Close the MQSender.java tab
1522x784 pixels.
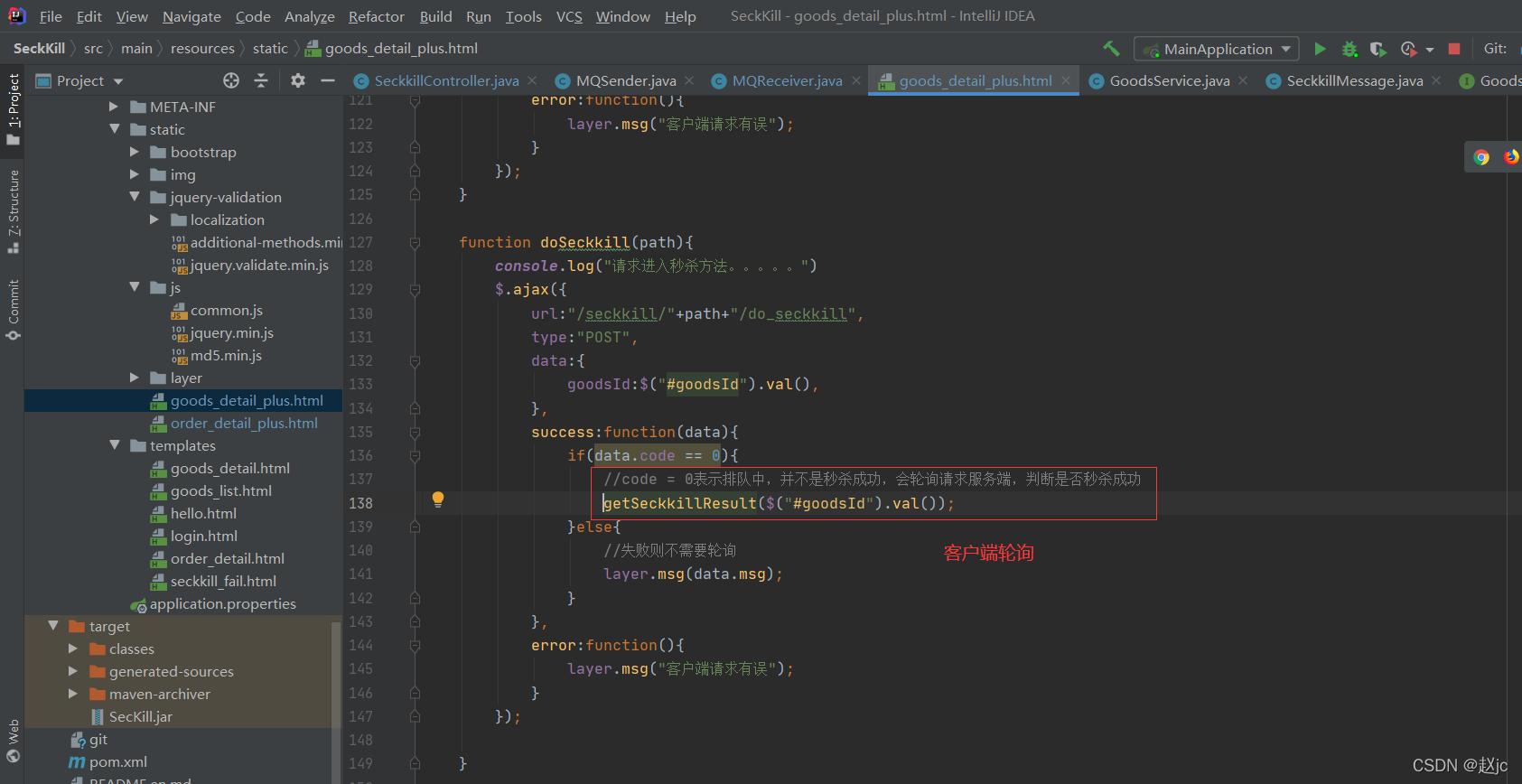(689, 80)
